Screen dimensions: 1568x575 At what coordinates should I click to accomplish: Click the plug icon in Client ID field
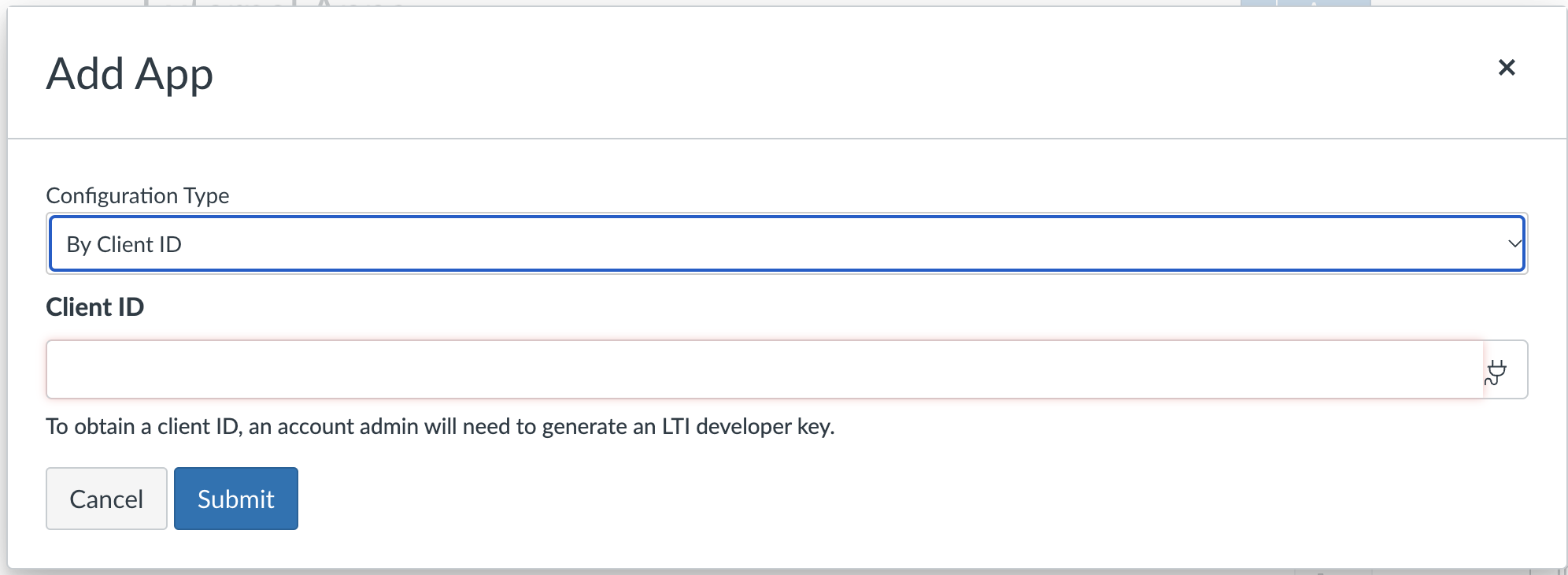[1496, 371]
